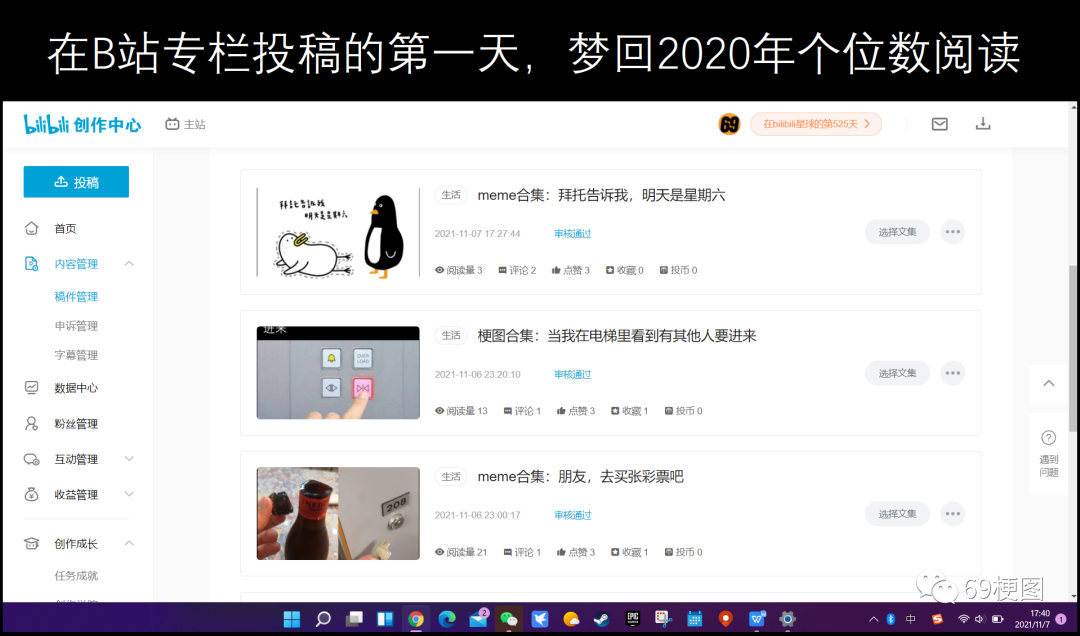
Task: Click 审核通过 status of the 彩票 article
Action: pyautogui.click(x=572, y=515)
